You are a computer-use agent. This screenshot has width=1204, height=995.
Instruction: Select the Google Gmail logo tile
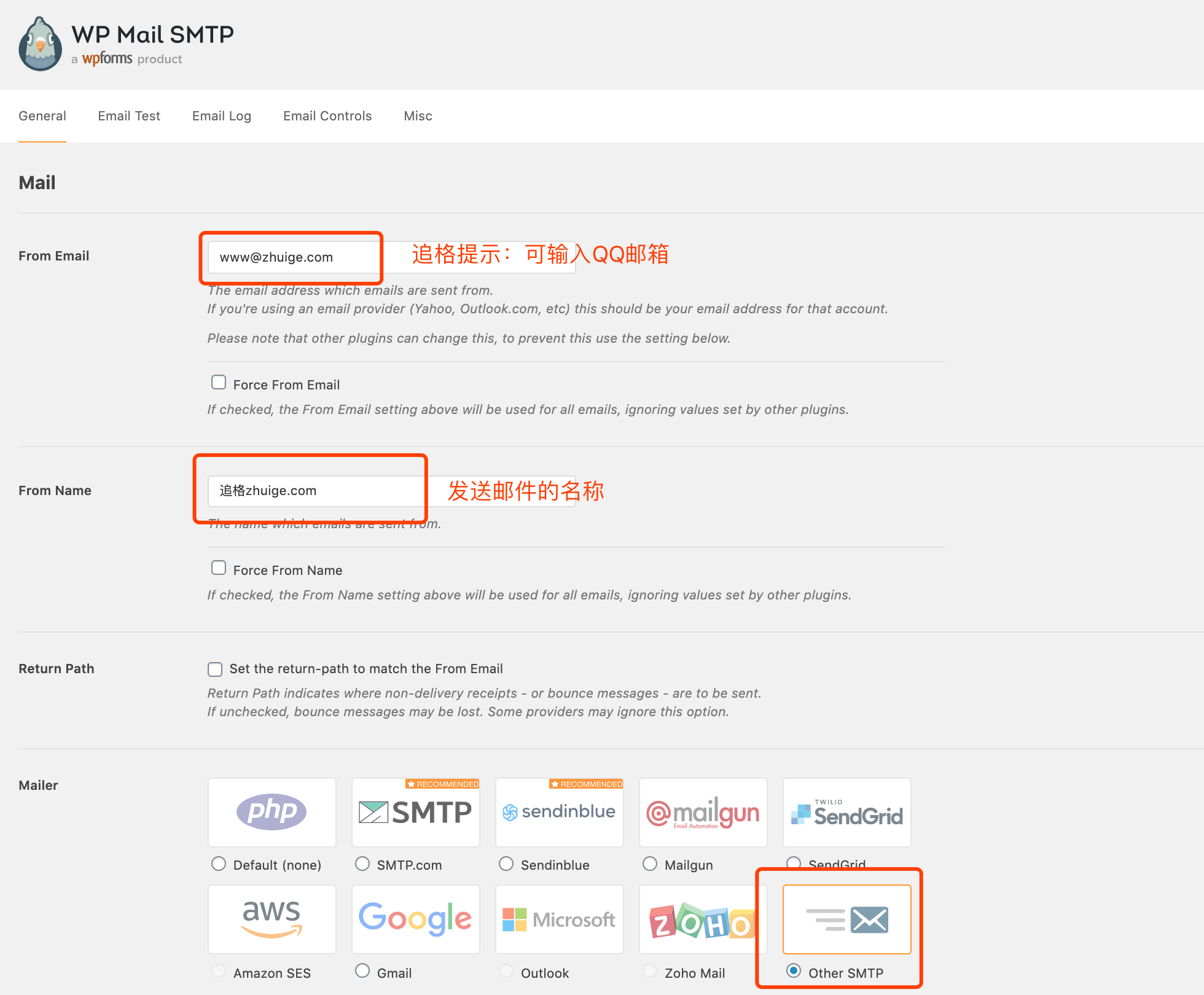pyautogui.click(x=415, y=919)
